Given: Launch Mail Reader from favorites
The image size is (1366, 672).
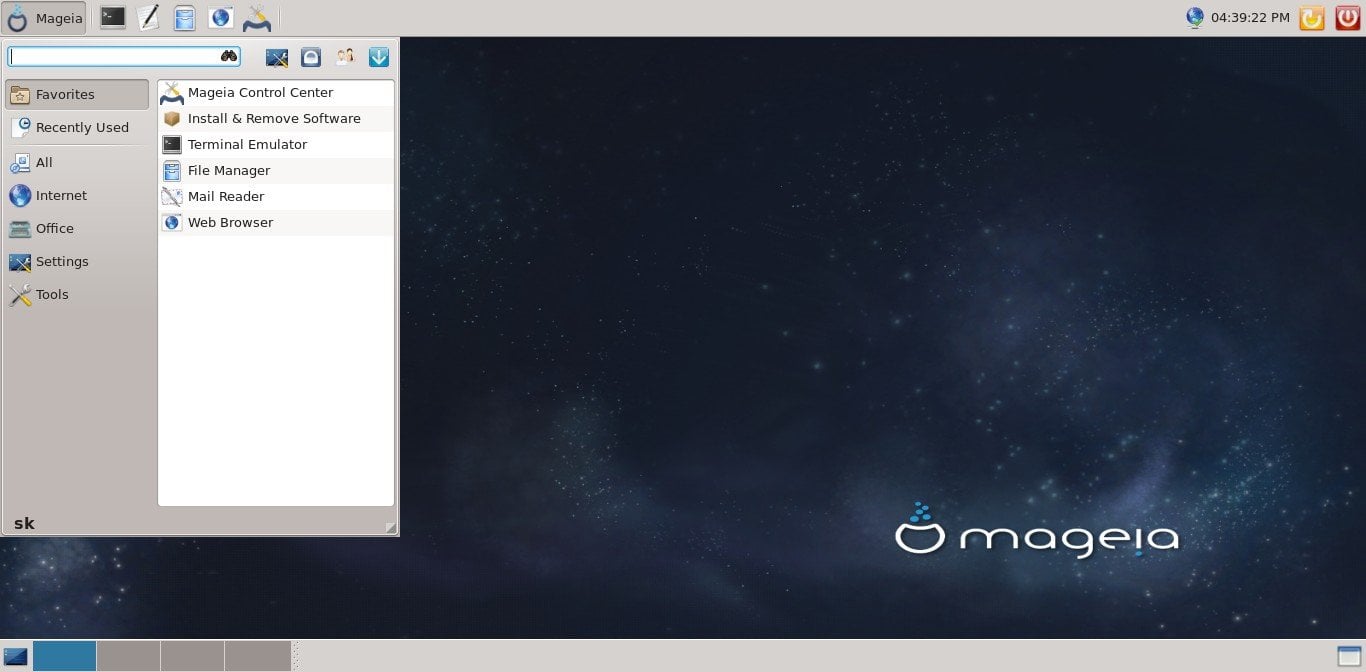Looking at the screenshot, I should (275, 197).
